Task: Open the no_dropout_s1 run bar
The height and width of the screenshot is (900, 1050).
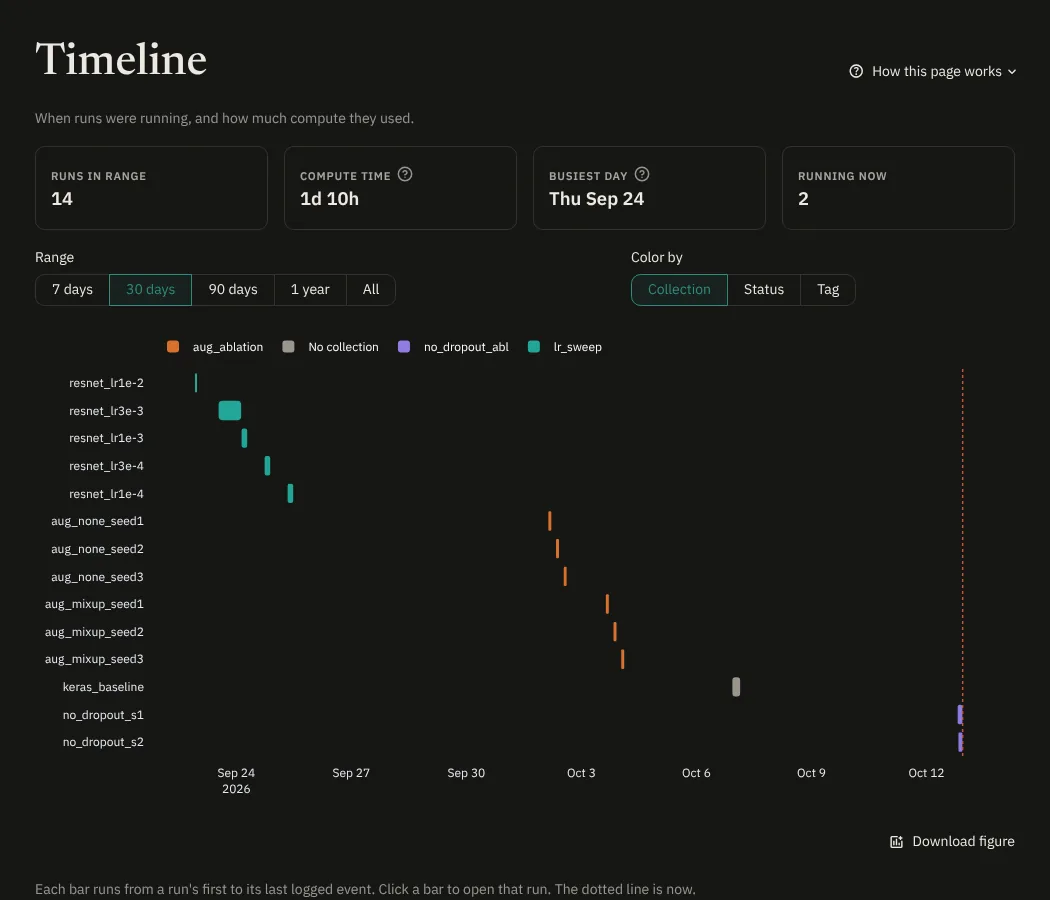Action: [x=960, y=715]
